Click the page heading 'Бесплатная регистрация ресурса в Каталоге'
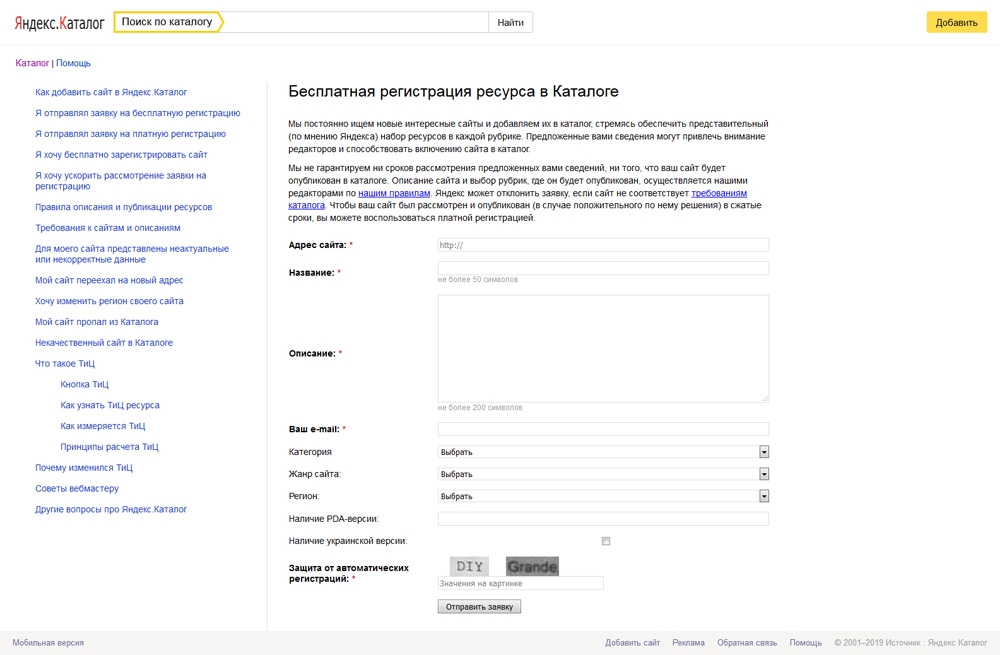Viewport: 1000px width, 655px height. pos(453,91)
